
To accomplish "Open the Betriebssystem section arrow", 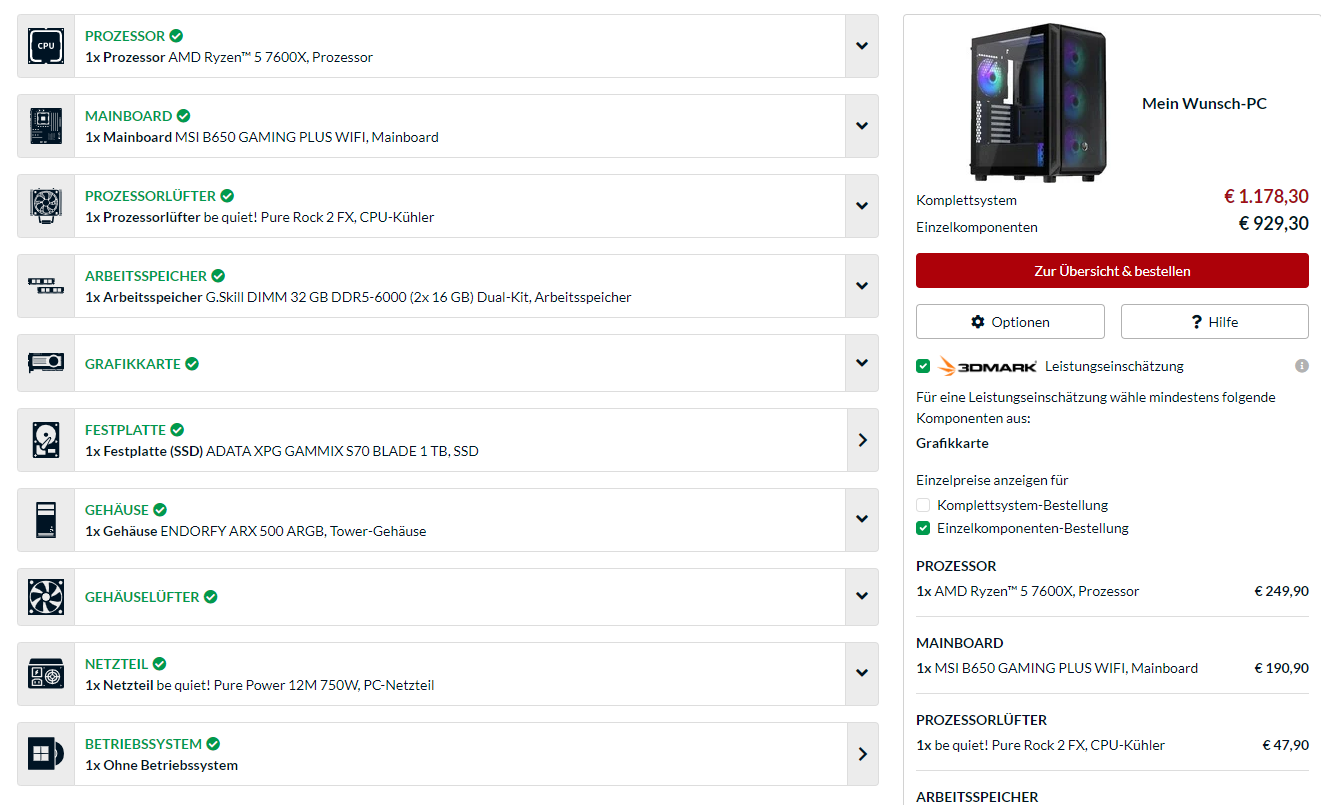I will (862, 754).
